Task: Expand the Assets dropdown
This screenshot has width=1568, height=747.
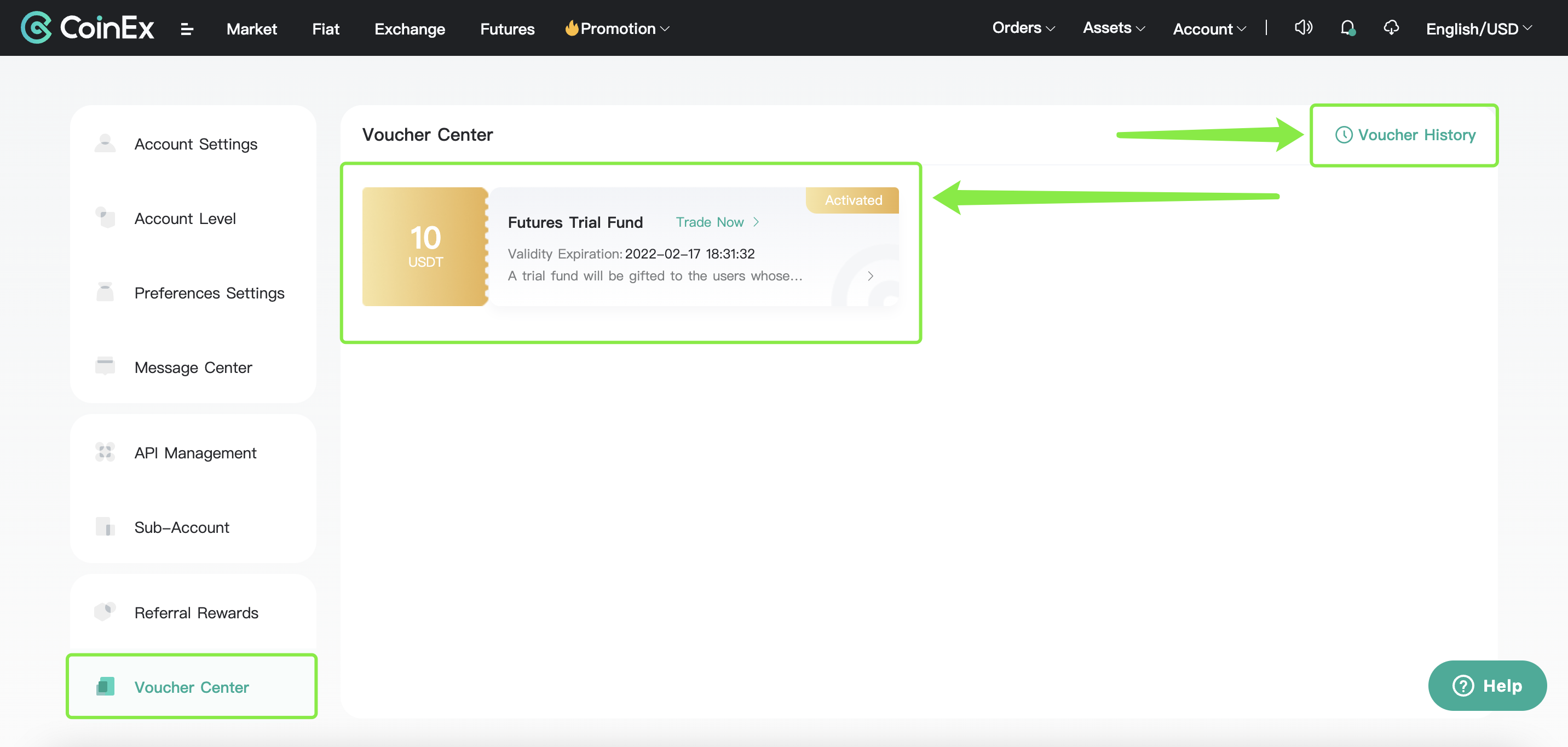Action: point(1114,28)
